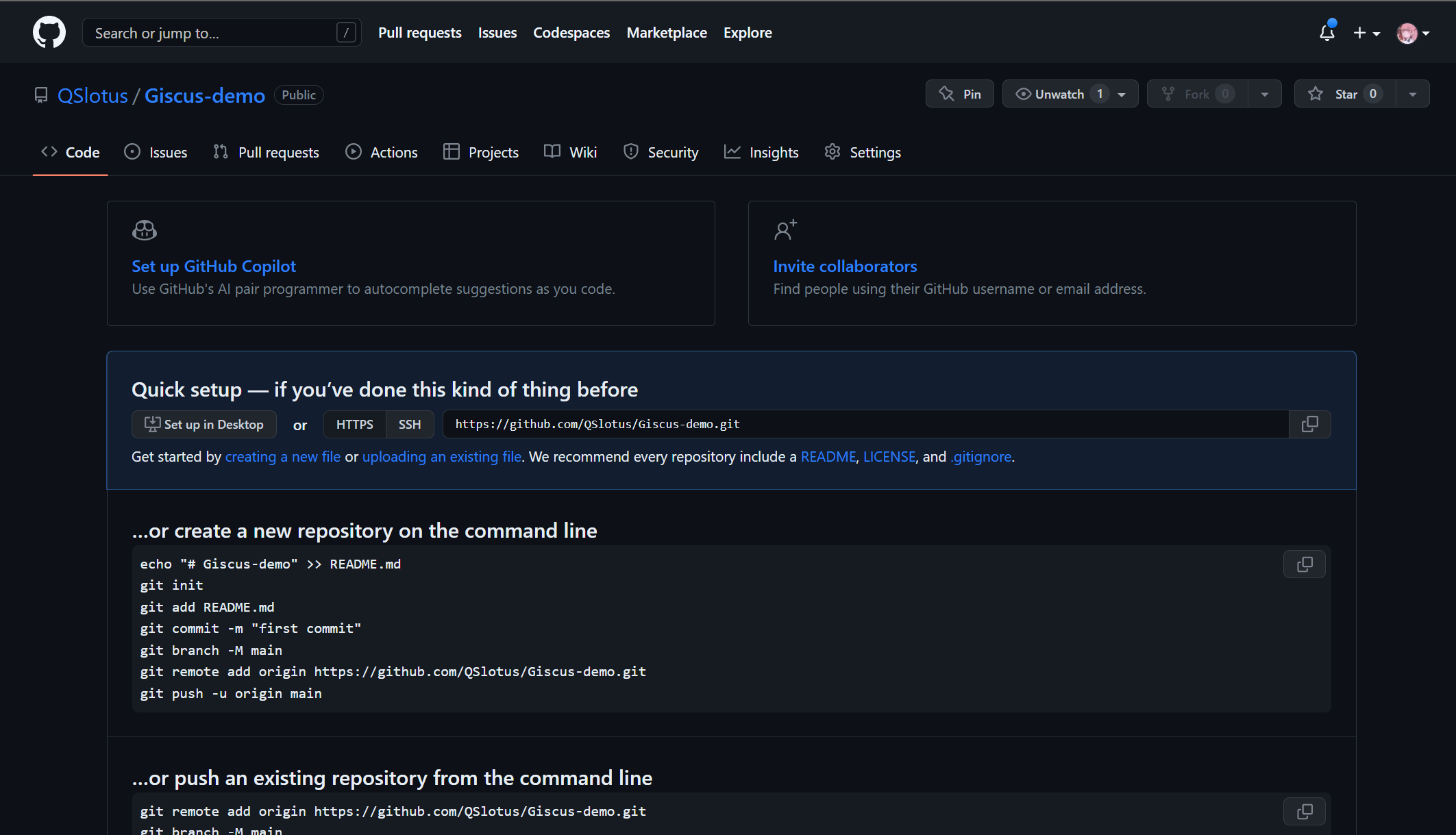The width and height of the screenshot is (1456, 835).
Task: Switch clone URL to SSH
Action: (x=410, y=424)
